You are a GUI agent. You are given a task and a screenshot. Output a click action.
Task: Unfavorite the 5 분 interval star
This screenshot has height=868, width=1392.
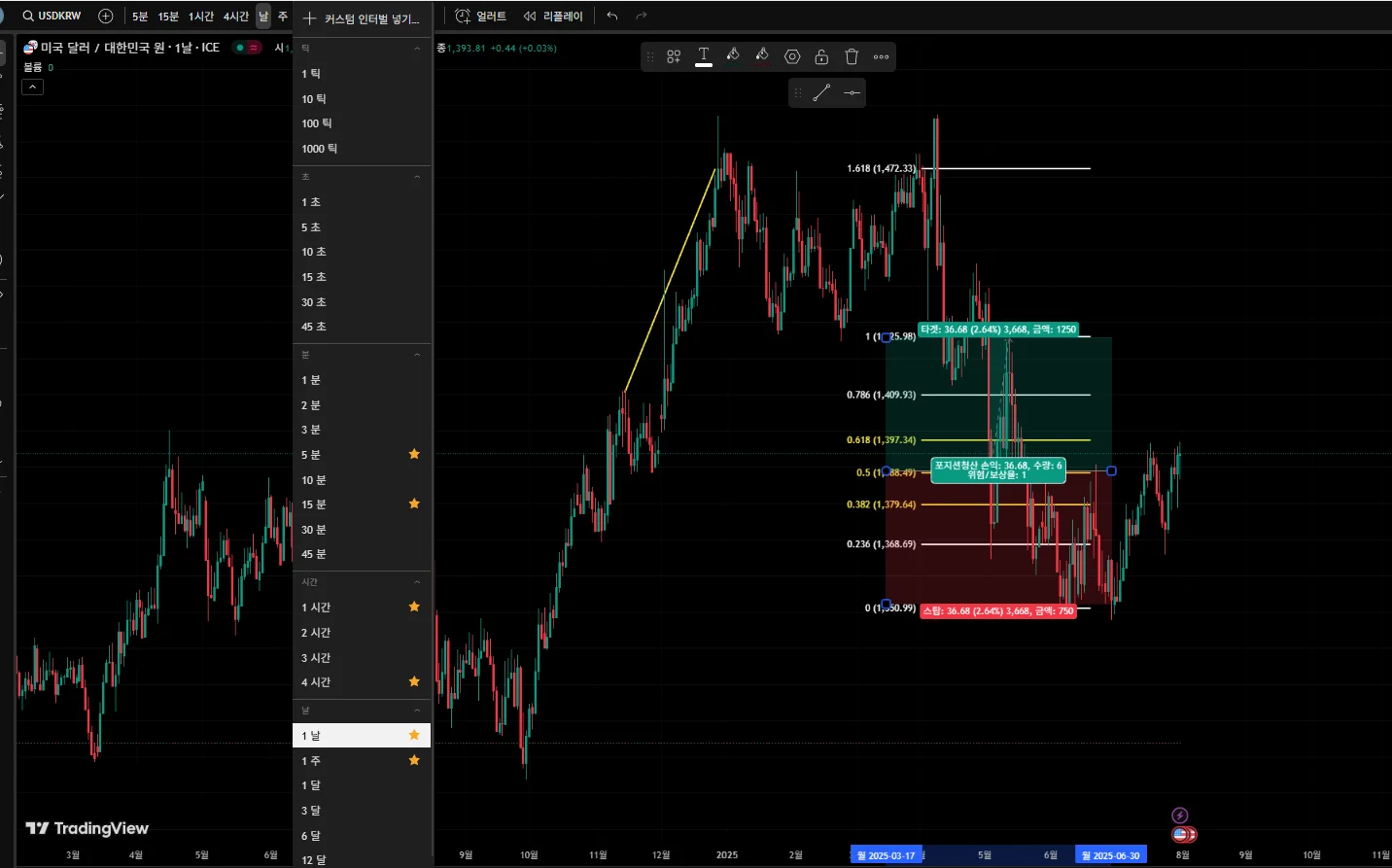click(414, 454)
